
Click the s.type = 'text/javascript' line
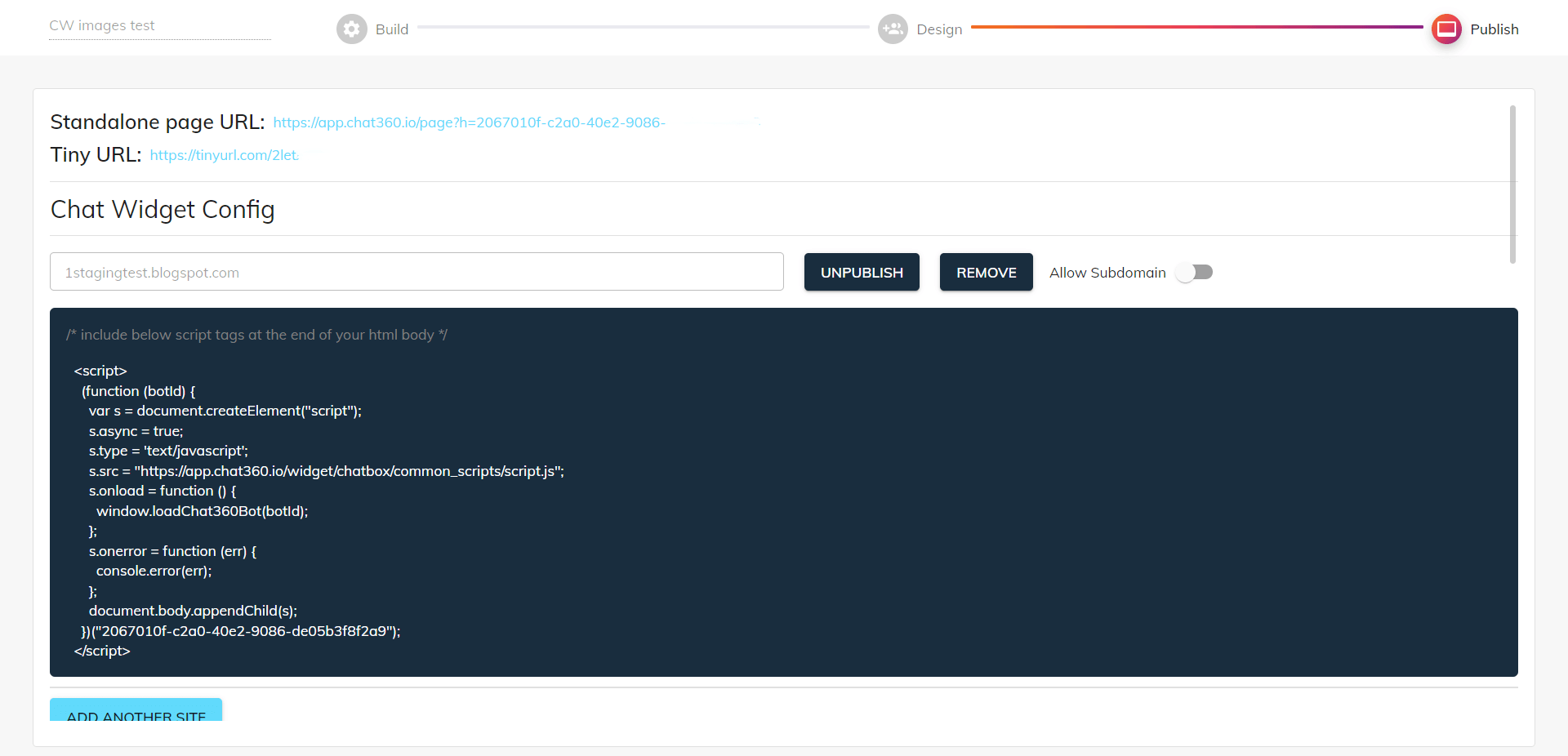[169, 451]
